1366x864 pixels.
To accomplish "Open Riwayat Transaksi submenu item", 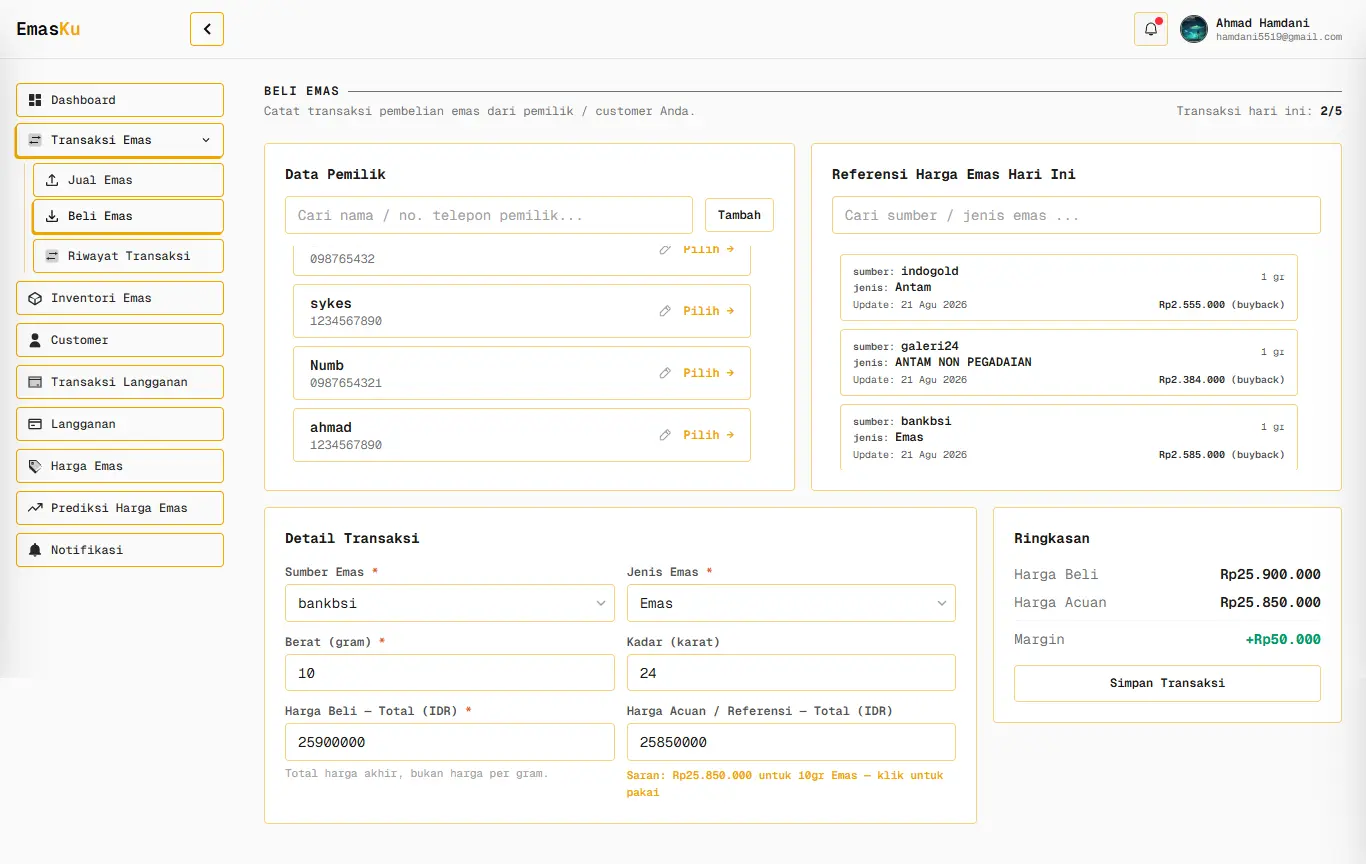I will (x=128, y=256).
